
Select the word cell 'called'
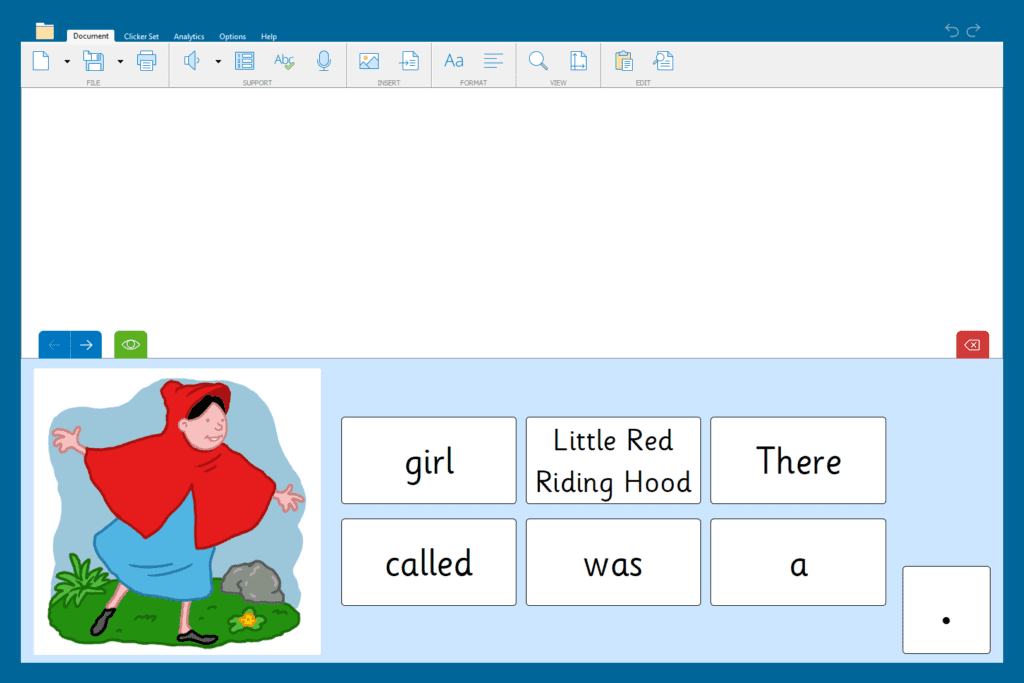pos(428,562)
